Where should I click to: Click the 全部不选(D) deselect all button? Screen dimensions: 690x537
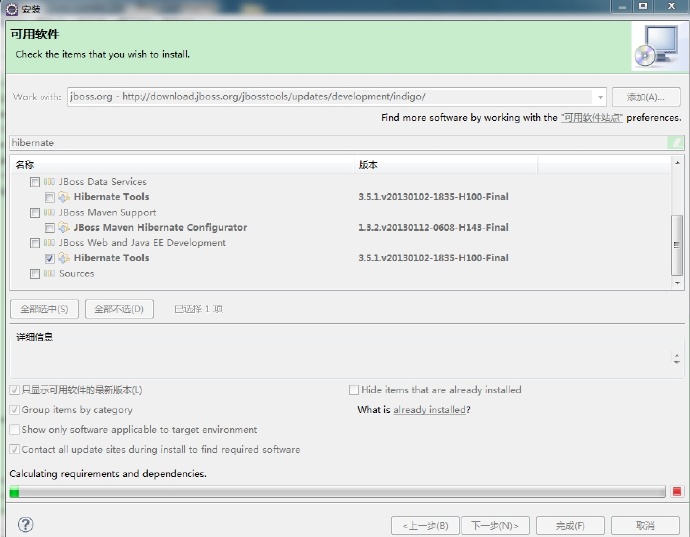[x=119, y=309]
